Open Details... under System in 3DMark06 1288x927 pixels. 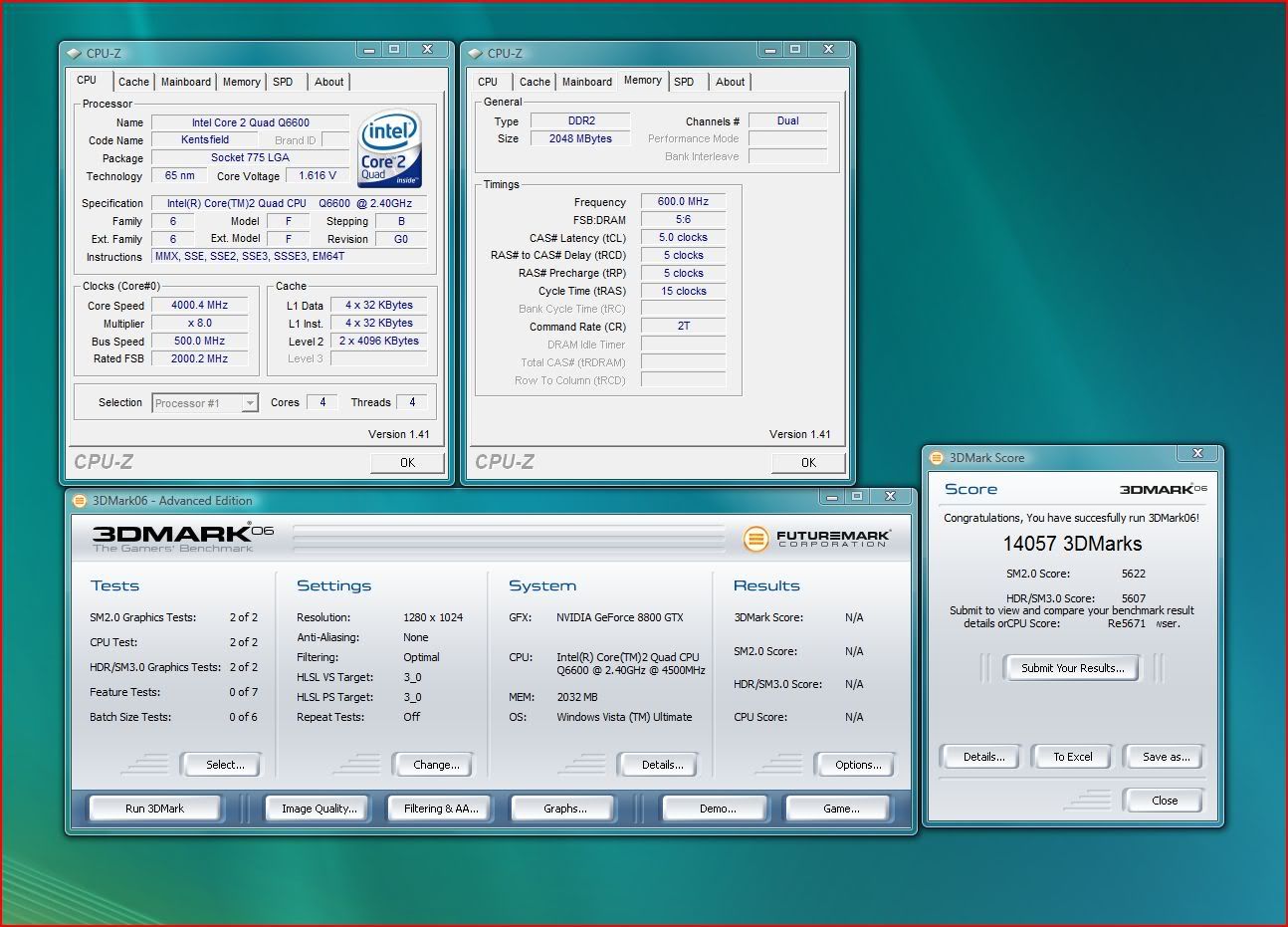pos(658,765)
